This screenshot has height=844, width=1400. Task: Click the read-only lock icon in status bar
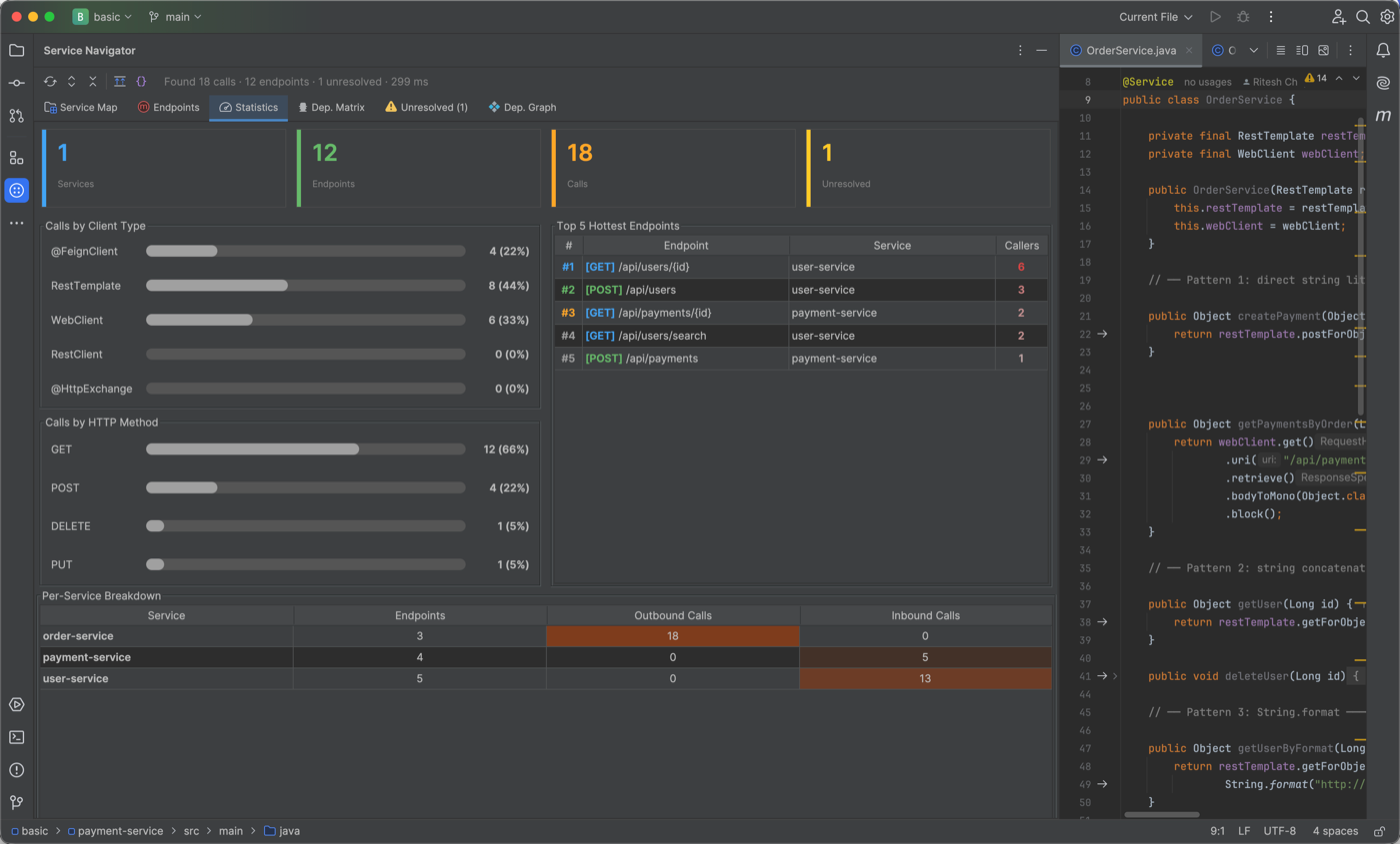1380,831
